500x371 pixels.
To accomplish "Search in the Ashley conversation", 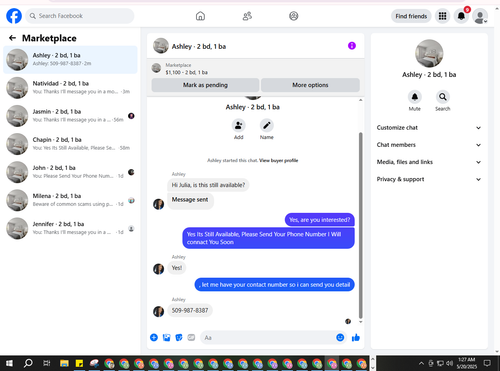I will click(x=443, y=97).
